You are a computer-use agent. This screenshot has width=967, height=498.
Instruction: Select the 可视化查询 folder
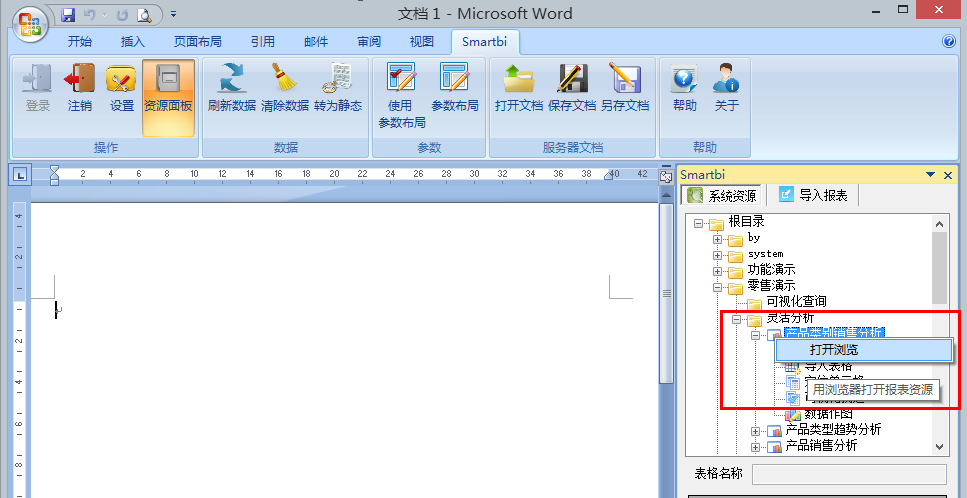[796, 301]
